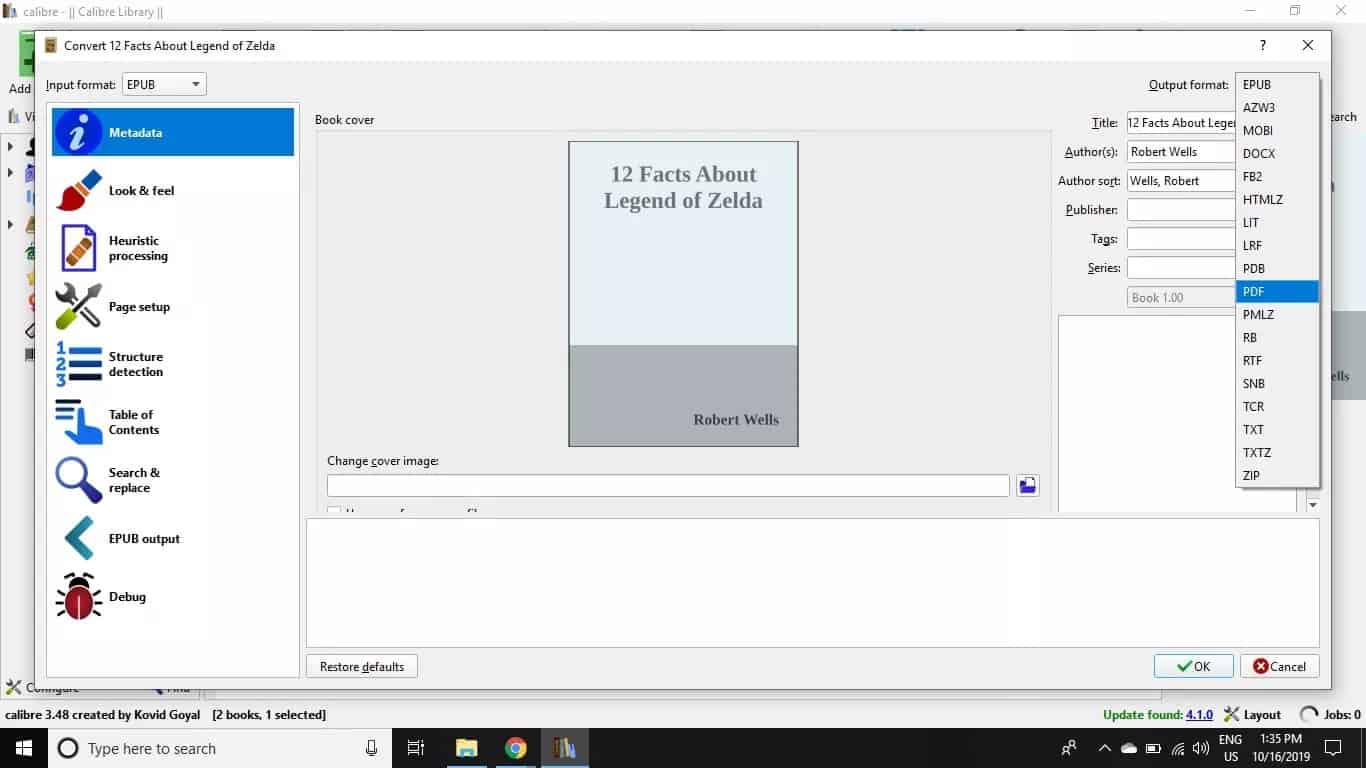Screen dimensions: 1366x768
Task: Choose ZIP output format
Action: 1277,476
